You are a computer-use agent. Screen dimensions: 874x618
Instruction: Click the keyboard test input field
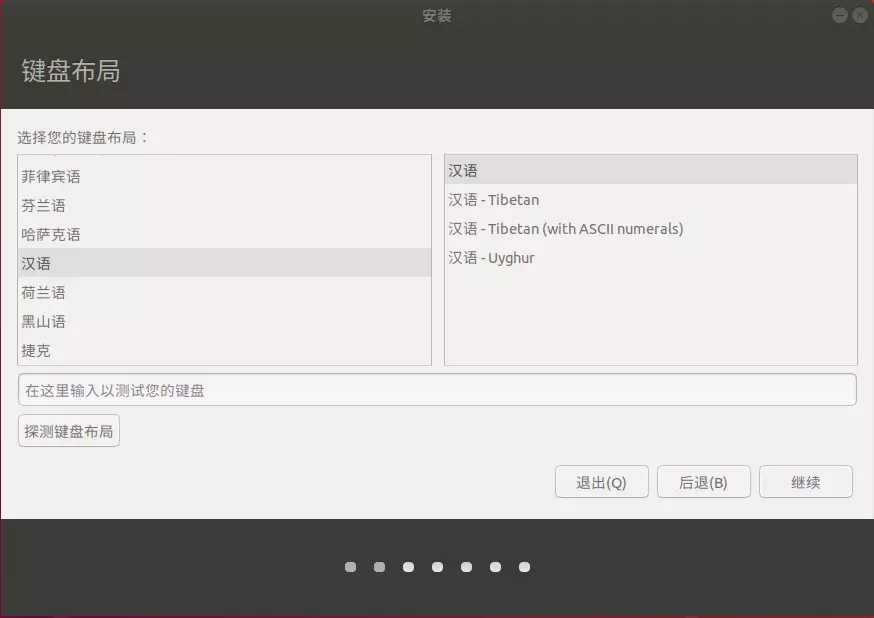coord(437,390)
